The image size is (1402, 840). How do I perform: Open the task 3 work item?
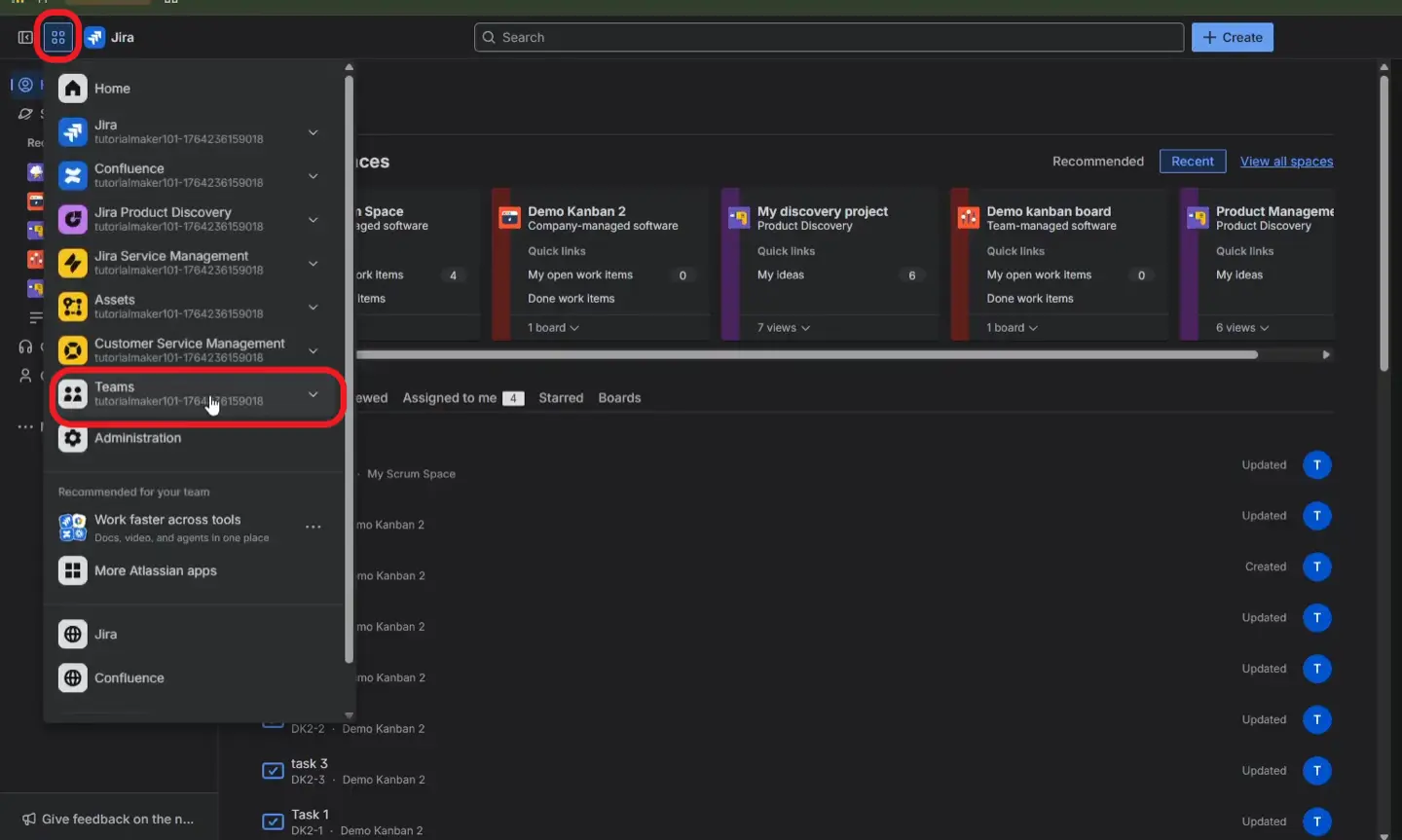[310, 764]
